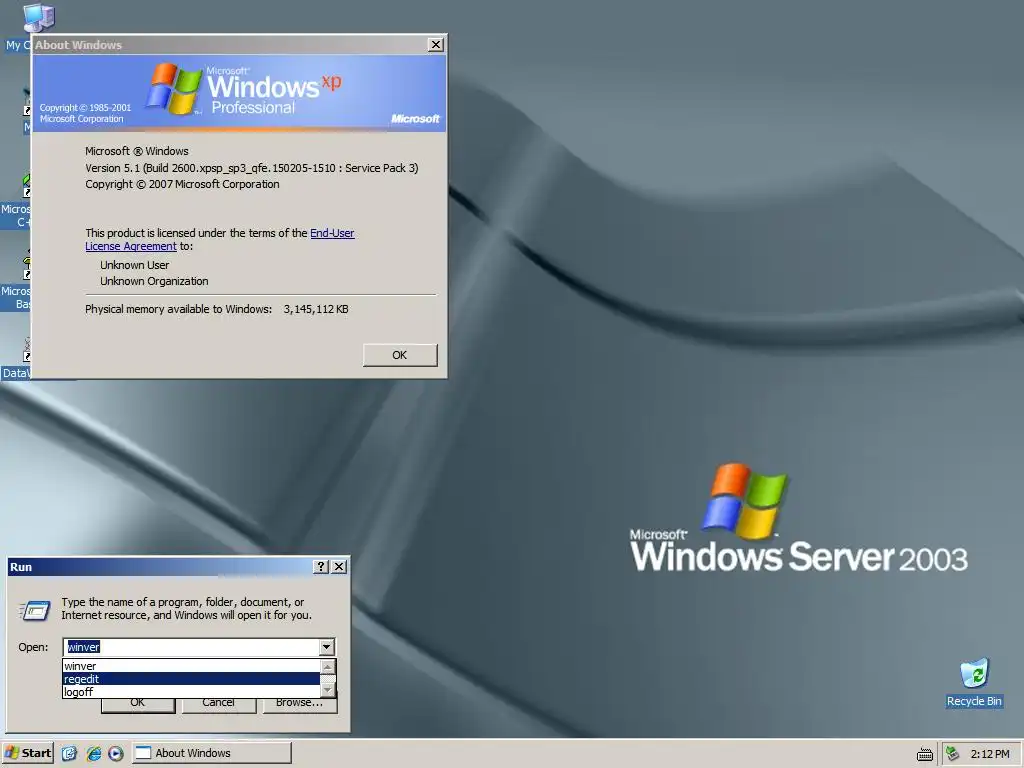Image resolution: width=1024 pixels, height=768 pixels.
Task: Click the Run program icon in dialog
Action: pos(35,611)
